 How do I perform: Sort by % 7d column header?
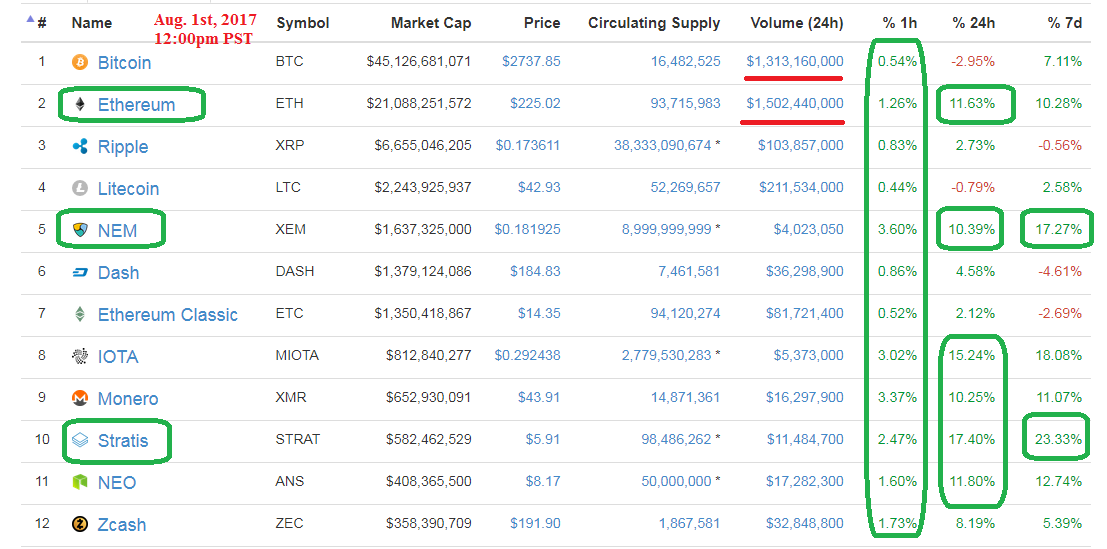1065,23
